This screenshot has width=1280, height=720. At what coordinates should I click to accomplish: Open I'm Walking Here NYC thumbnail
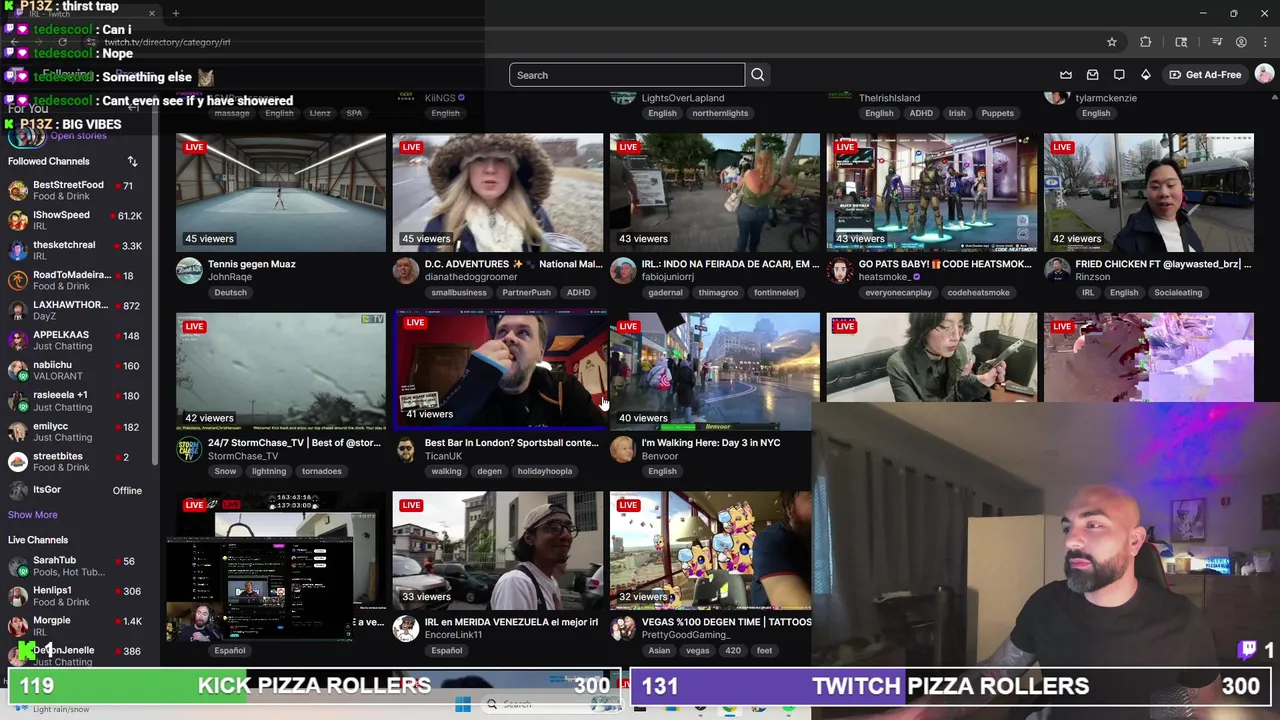point(715,372)
